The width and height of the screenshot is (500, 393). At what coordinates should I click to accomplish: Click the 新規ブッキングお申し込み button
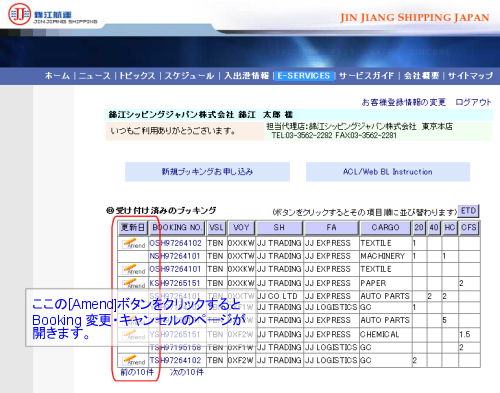tap(207, 172)
